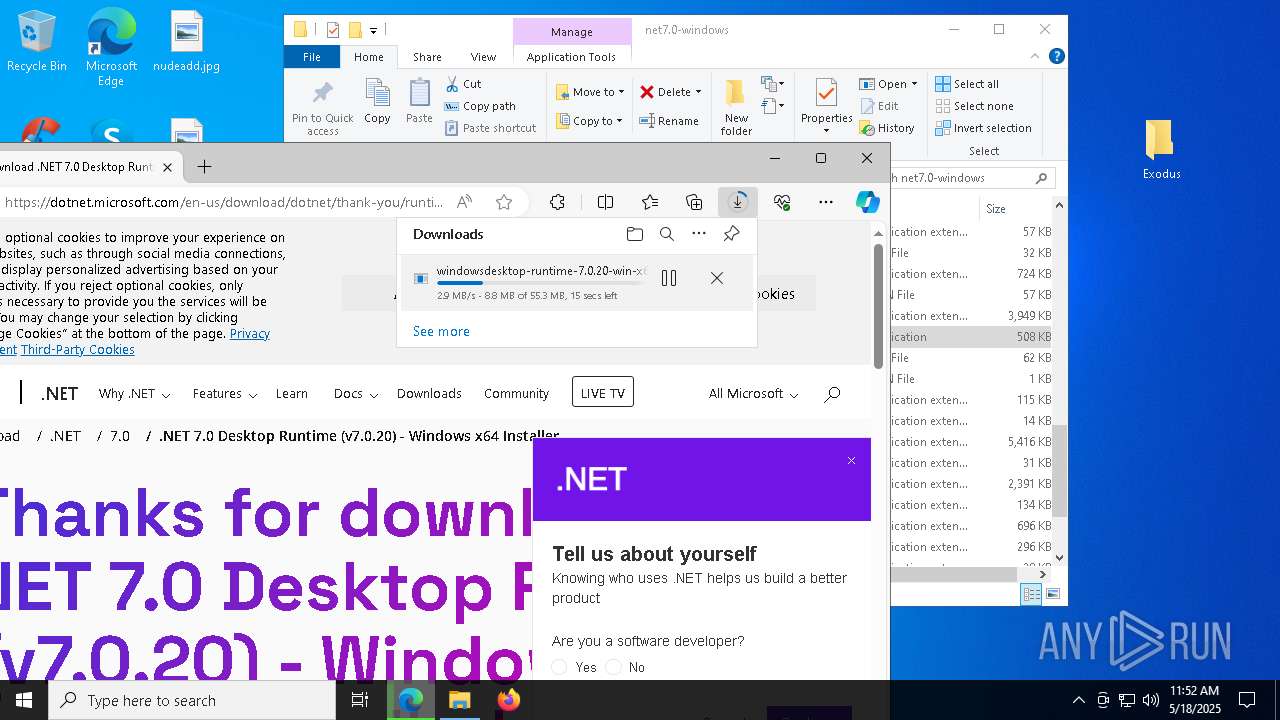Create New folder in Explorer
This screenshot has height=720, width=1280.
pos(736,107)
